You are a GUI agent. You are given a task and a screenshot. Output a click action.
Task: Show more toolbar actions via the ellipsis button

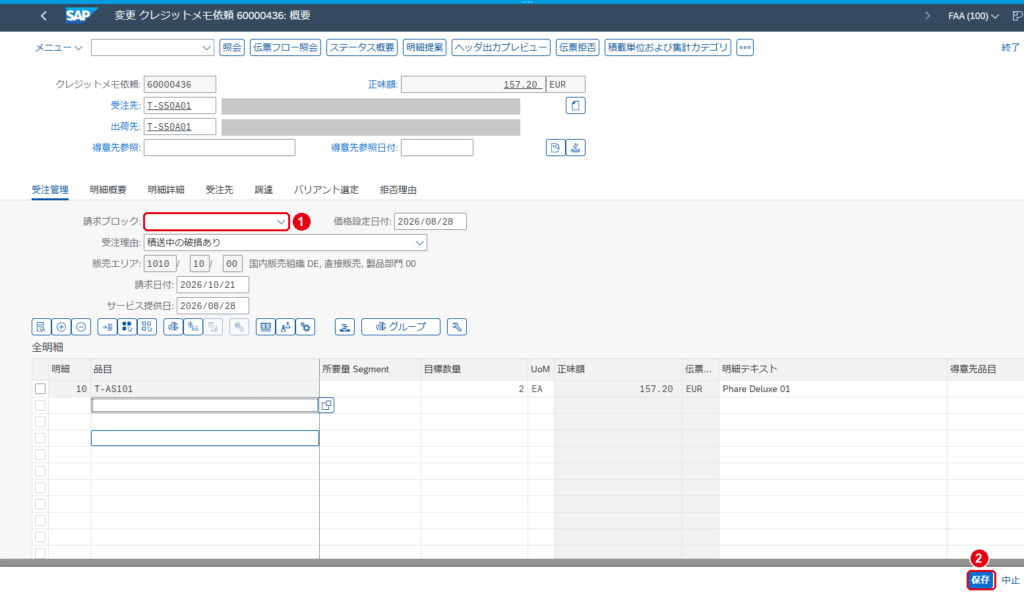coord(745,48)
